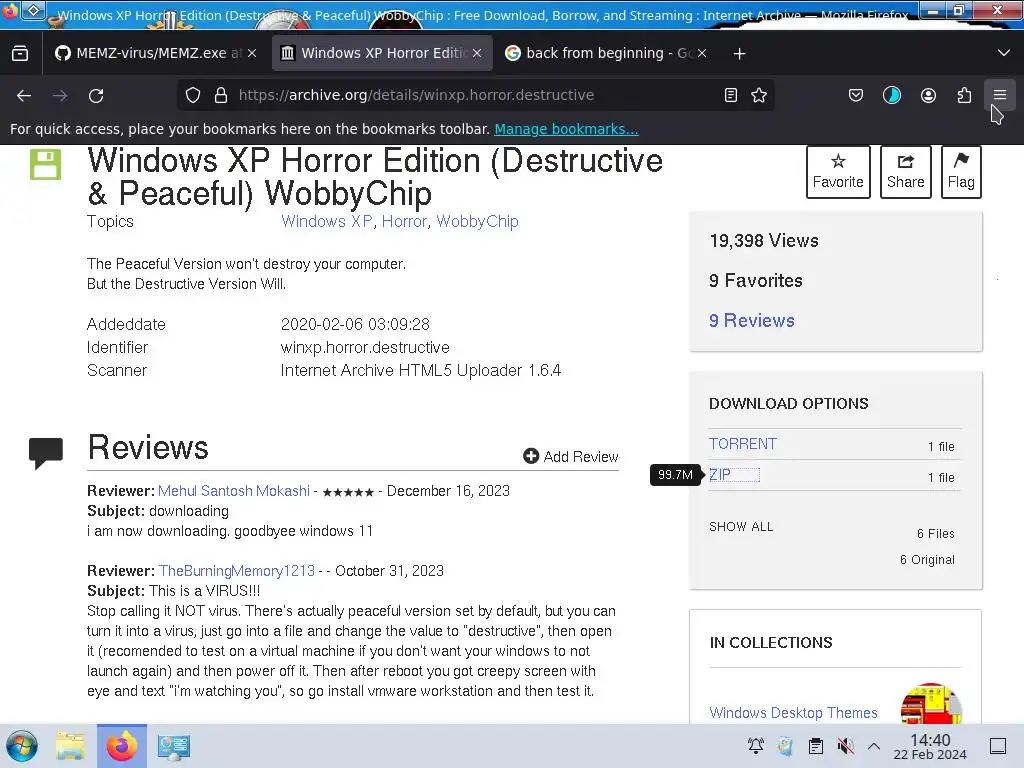Open a new tab with the plus button
This screenshot has width=1024, height=768.
(739, 54)
